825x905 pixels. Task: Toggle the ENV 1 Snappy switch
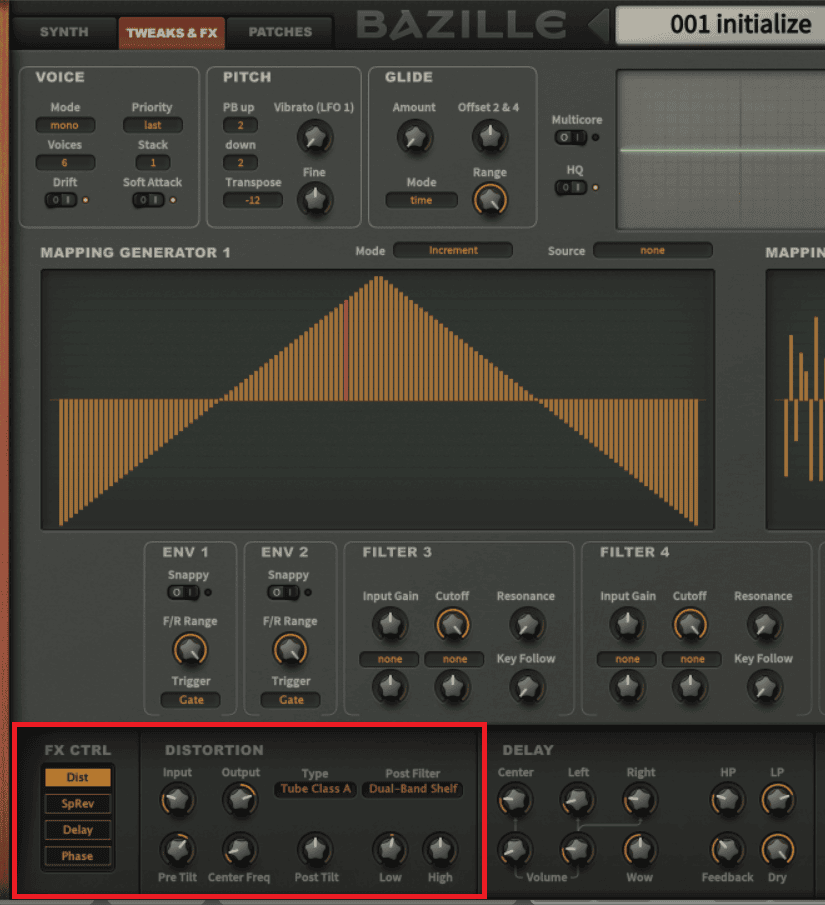[x=184, y=592]
